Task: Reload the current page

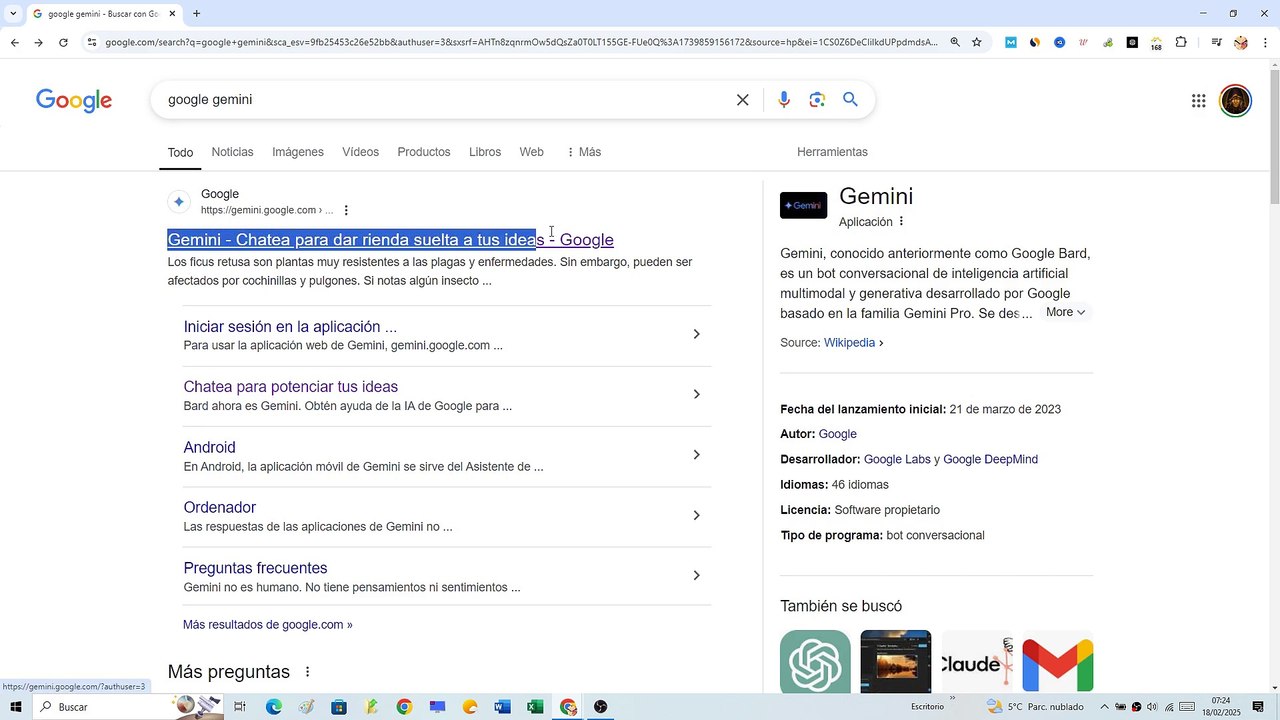Action: tap(63, 42)
